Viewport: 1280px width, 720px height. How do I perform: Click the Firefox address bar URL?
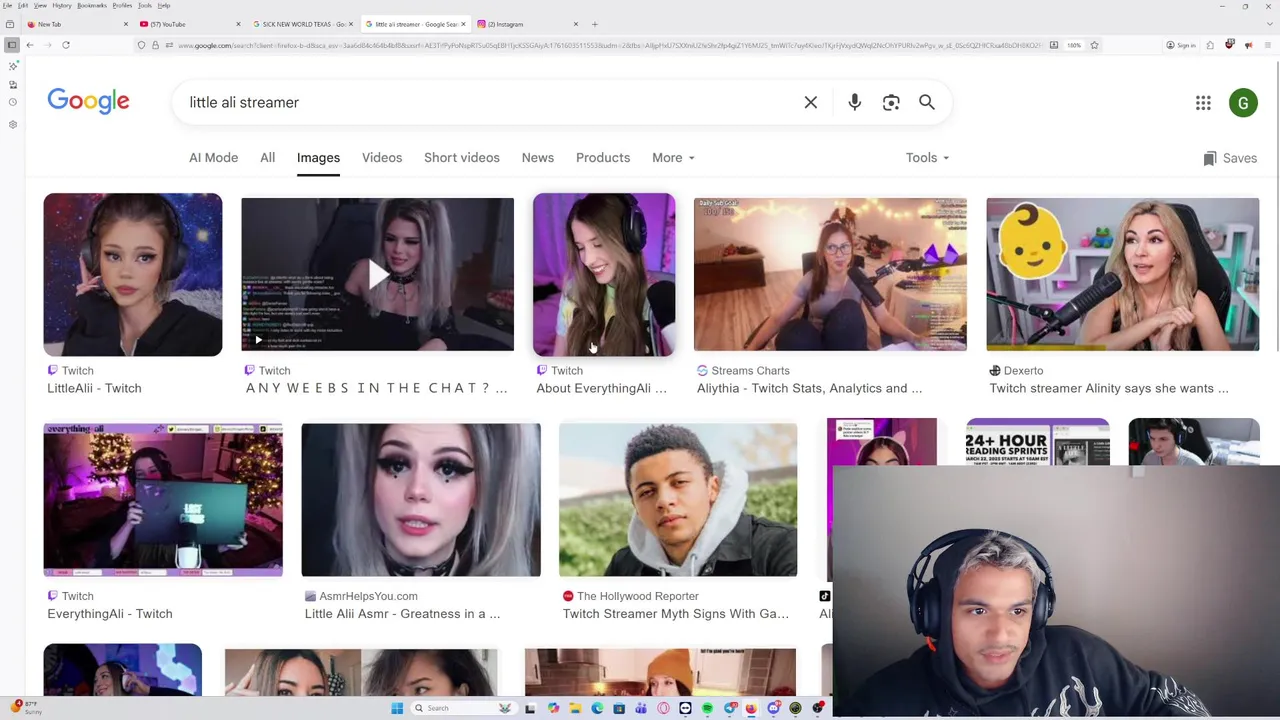click(x=610, y=45)
